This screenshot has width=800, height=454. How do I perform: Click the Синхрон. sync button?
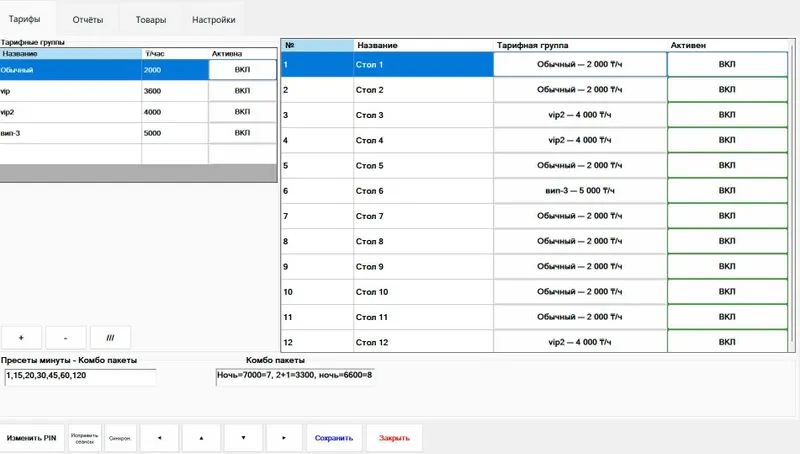120,438
